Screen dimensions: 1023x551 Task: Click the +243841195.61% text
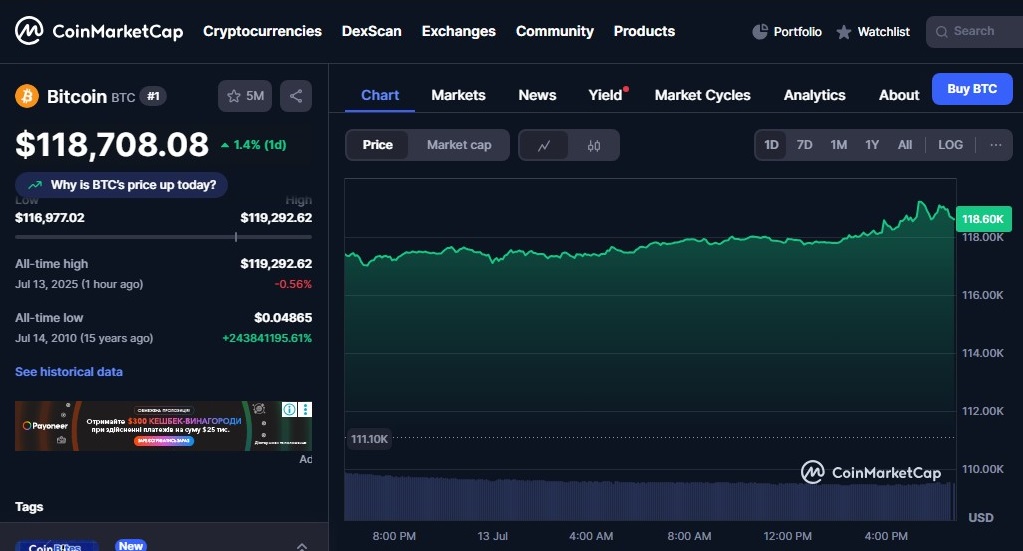point(267,338)
